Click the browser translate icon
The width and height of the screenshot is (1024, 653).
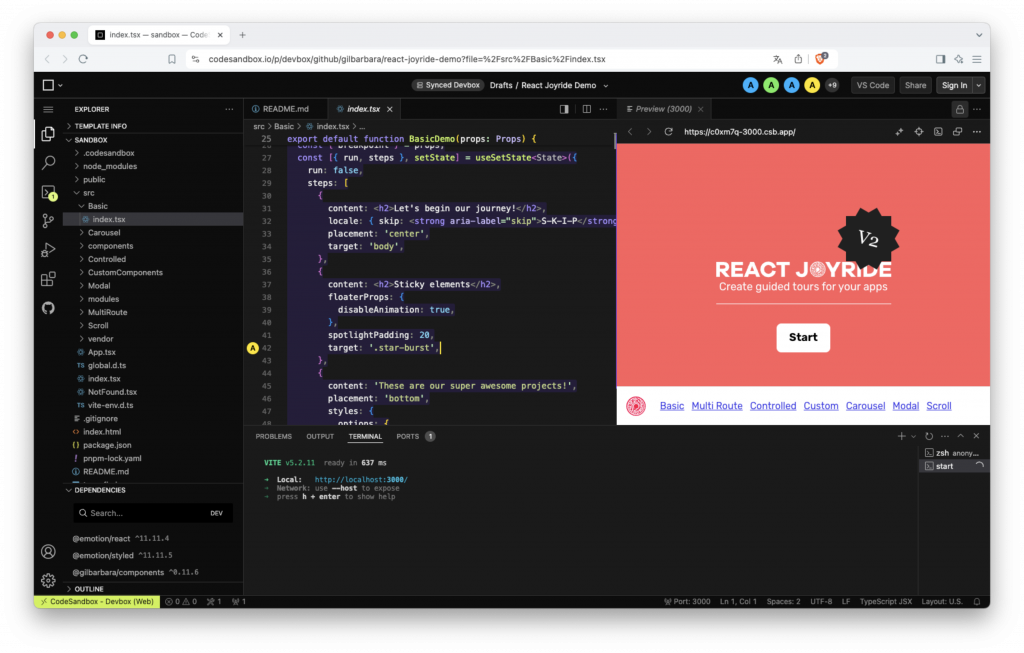778,59
